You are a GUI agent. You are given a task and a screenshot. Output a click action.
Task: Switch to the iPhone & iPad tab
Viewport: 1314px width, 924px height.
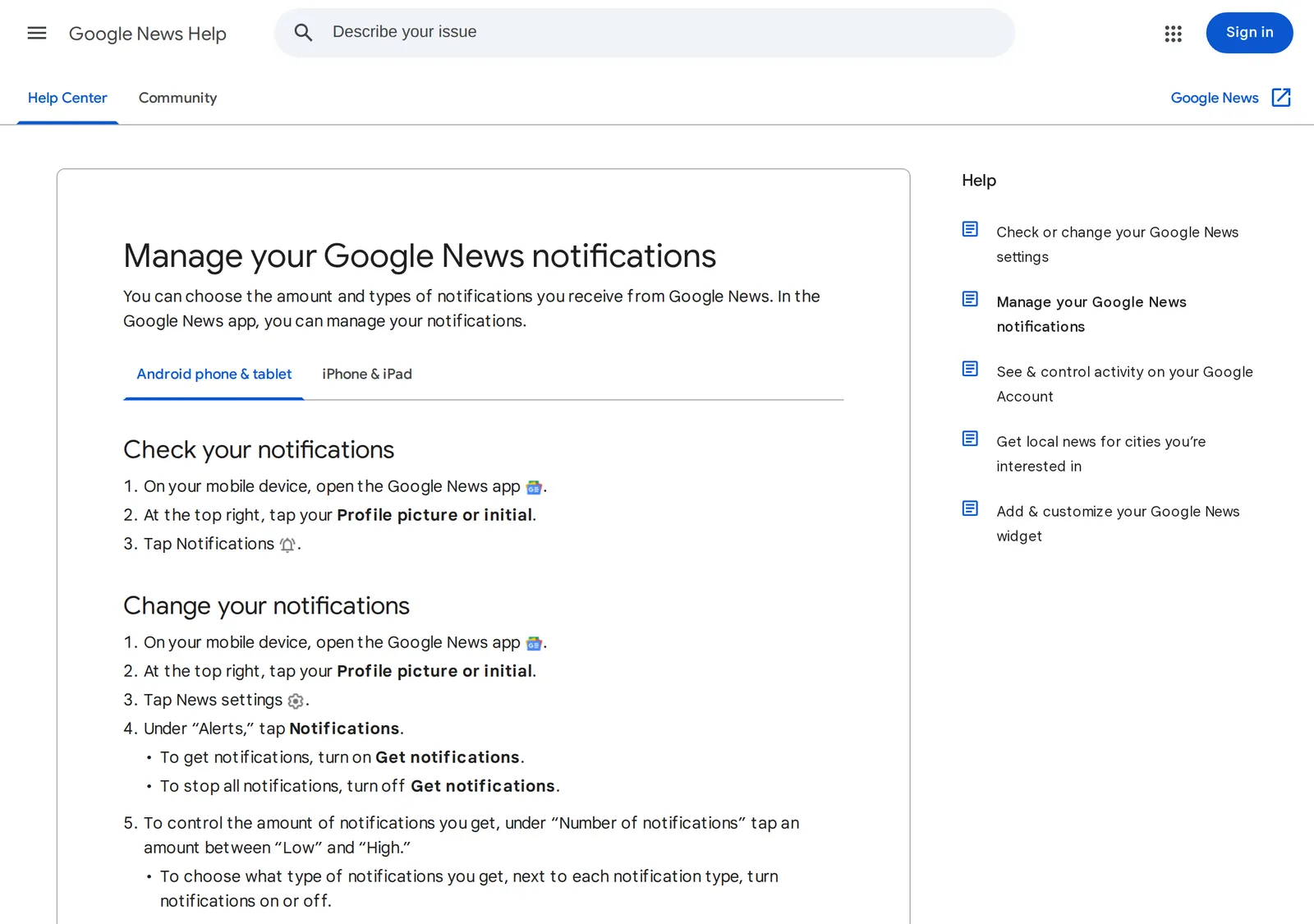tap(367, 375)
